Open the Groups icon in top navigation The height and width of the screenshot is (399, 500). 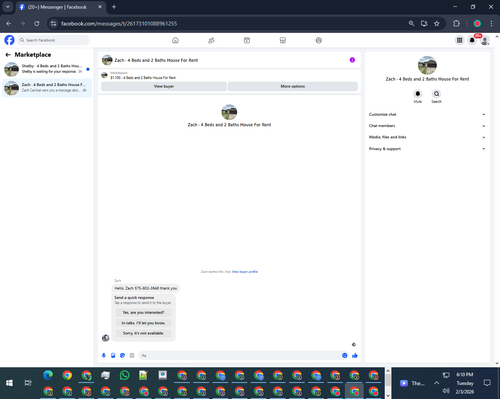[x=319, y=40]
